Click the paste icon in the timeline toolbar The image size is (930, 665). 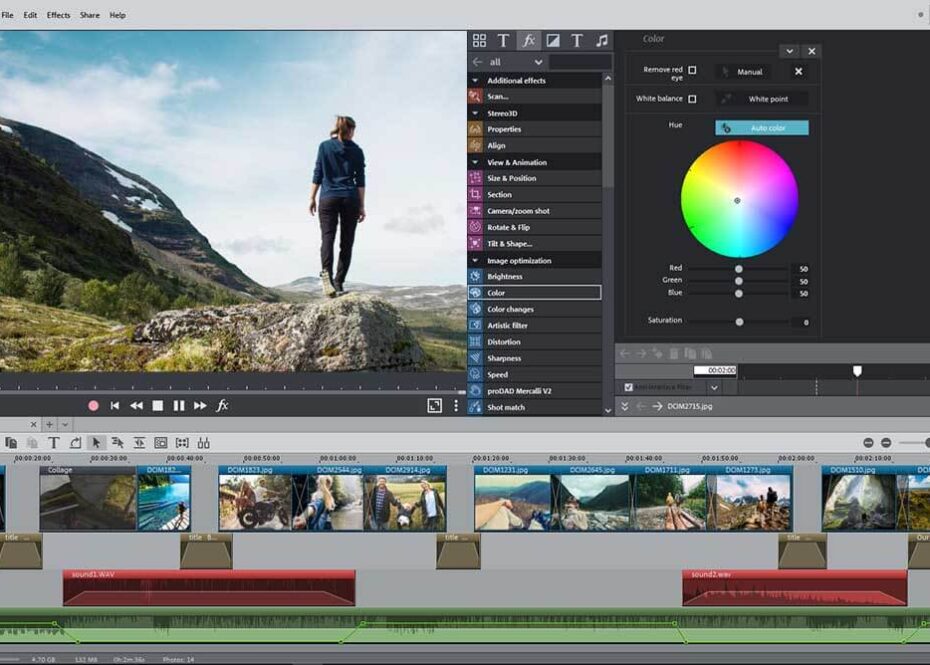pyautogui.click(x=32, y=443)
